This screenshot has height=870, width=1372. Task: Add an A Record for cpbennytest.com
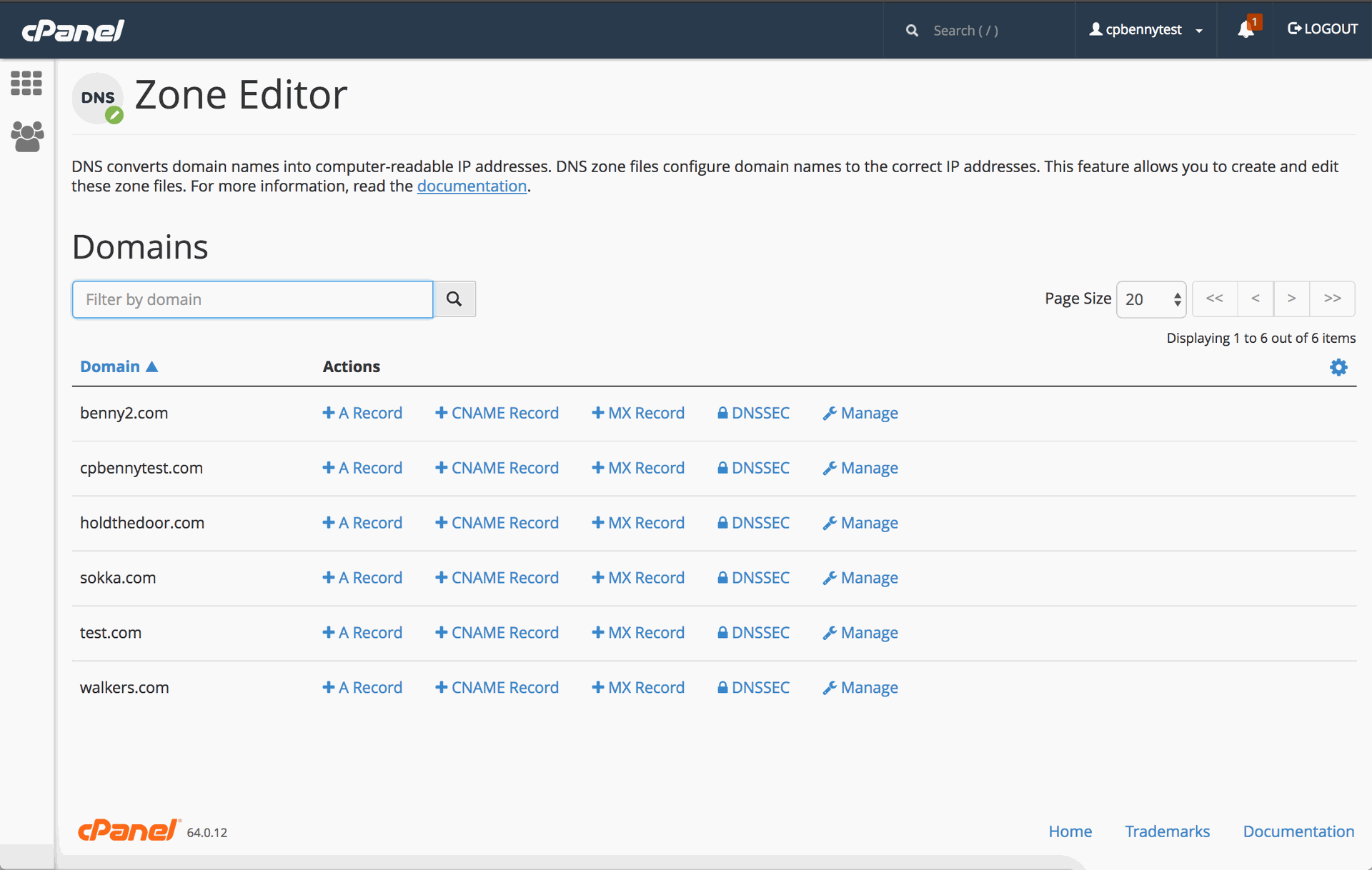point(362,468)
